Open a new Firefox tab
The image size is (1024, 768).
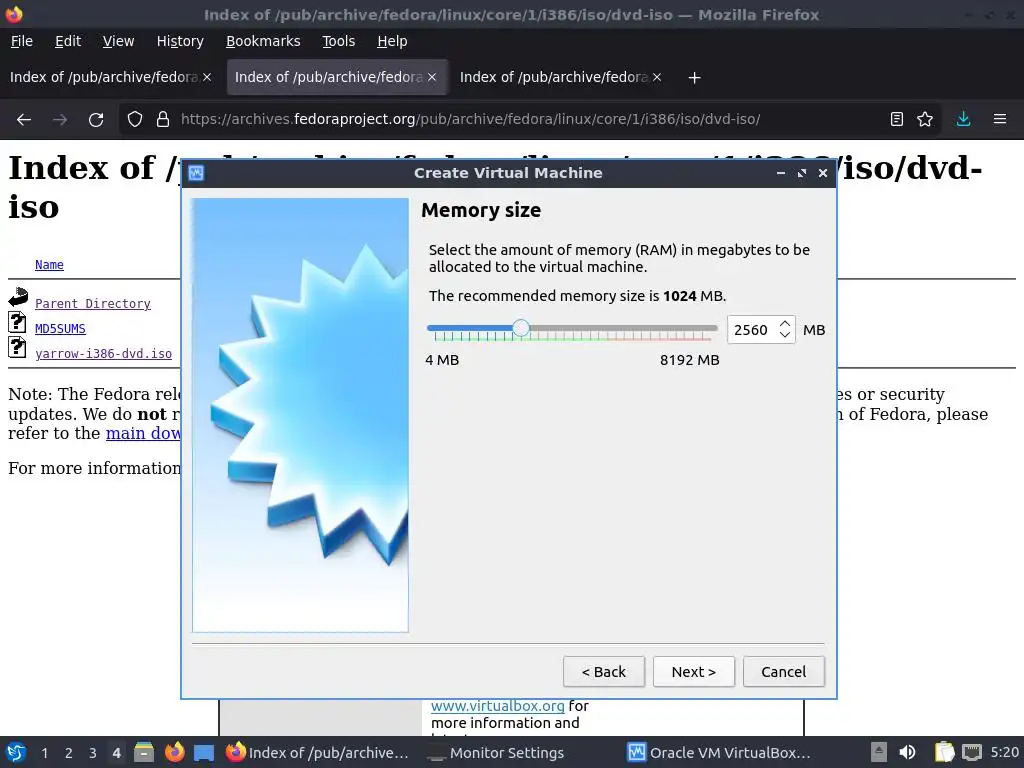694,78
